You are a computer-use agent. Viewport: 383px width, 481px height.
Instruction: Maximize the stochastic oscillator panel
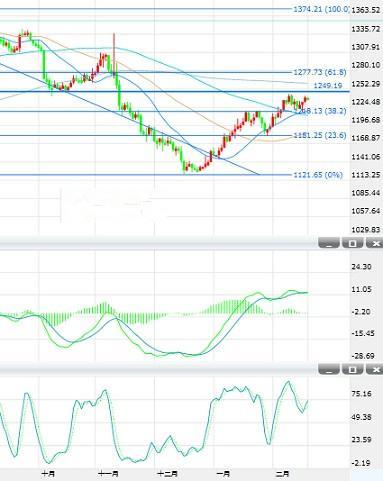point(352,369)
